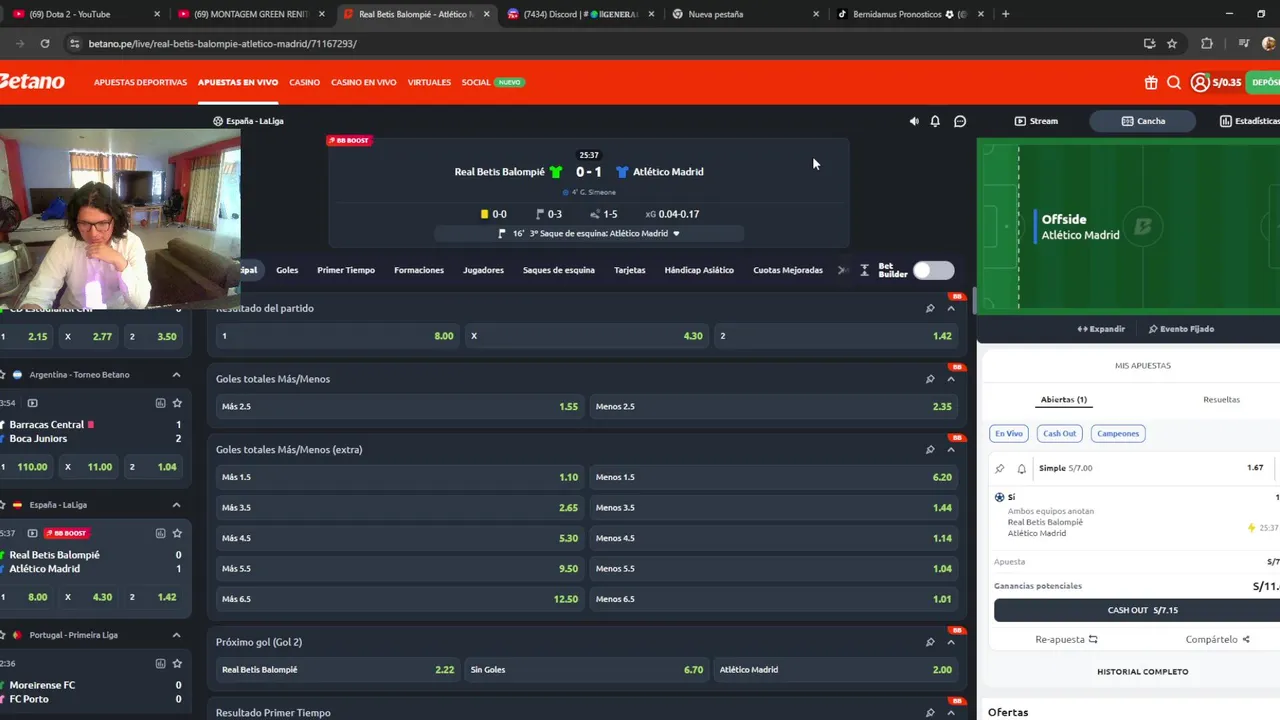Open Historial Completo link
The image size is (1280, 720).
coord(1142,672)
